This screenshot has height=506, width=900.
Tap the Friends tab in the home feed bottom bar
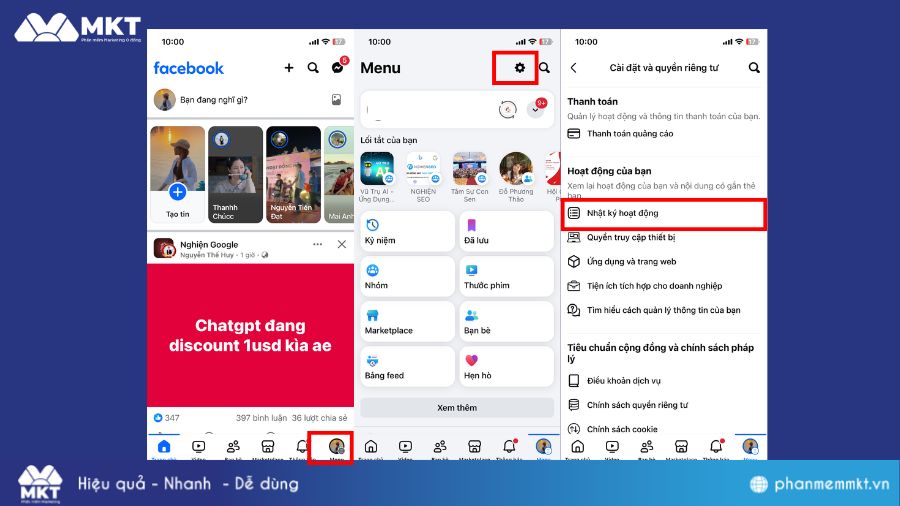coord(233,447)
